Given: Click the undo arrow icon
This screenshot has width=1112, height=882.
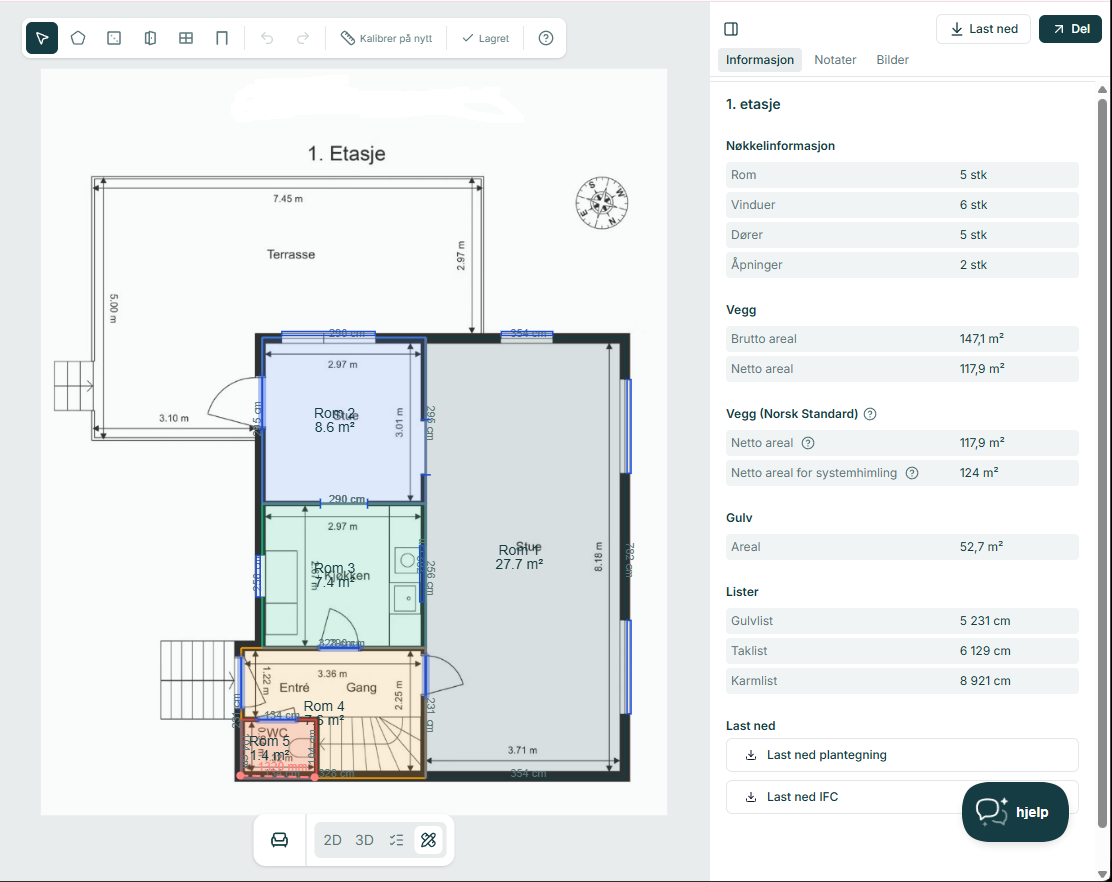Looking at the screenshot, I should pyautogui.click(x=266, y=38).
